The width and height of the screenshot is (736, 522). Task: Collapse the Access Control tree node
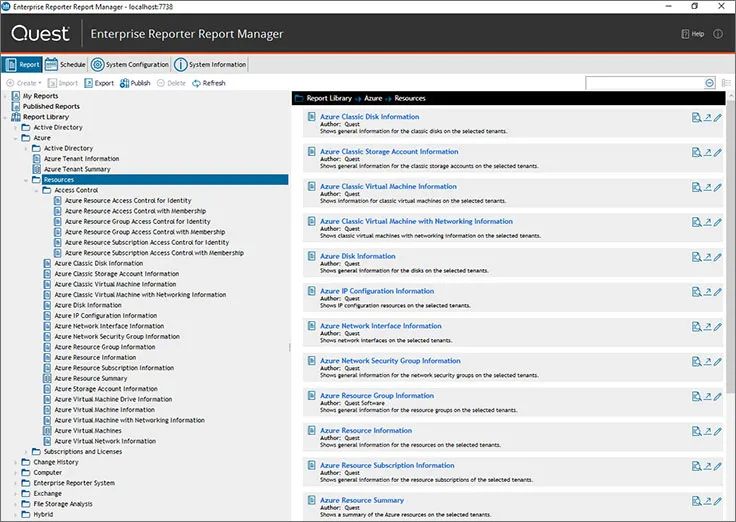[x=37, y=190]
